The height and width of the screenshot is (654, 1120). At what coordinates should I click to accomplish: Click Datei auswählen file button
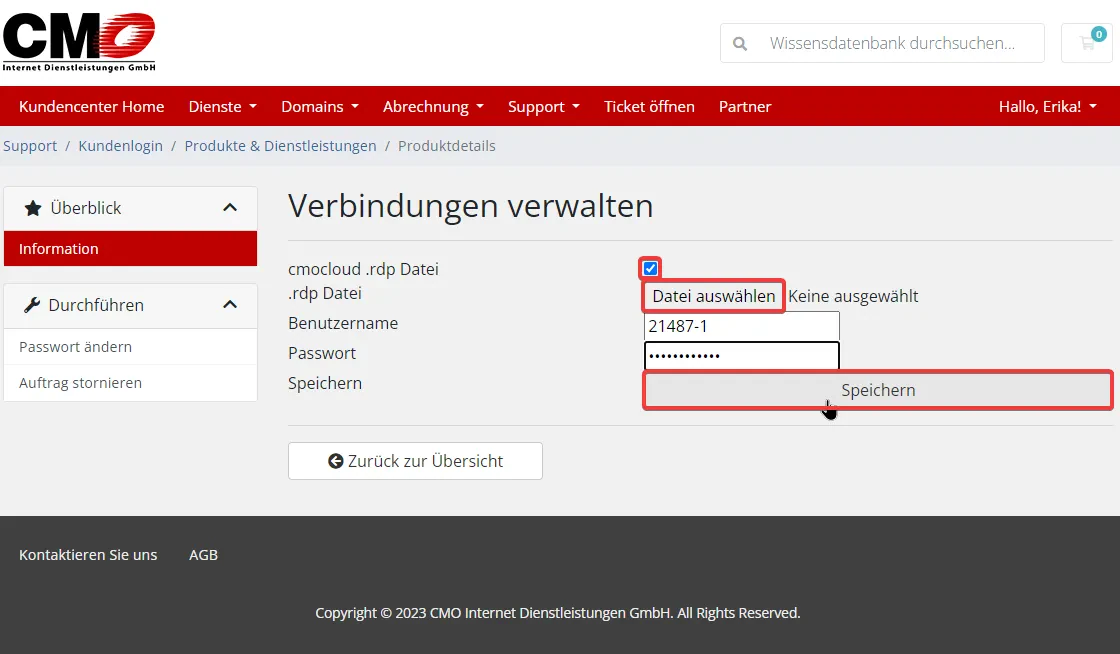[714, 296]
